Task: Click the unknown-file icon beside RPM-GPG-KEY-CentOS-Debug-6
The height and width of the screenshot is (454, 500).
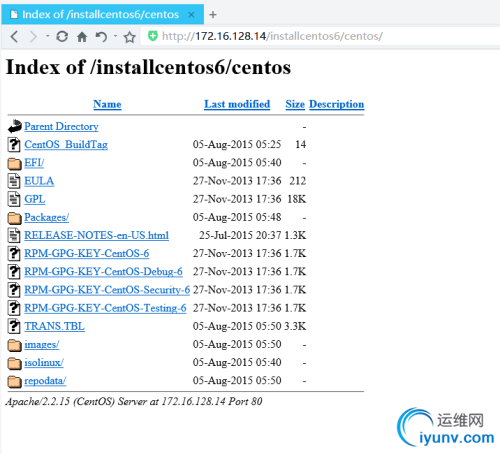Action: [x=14, y=272]
